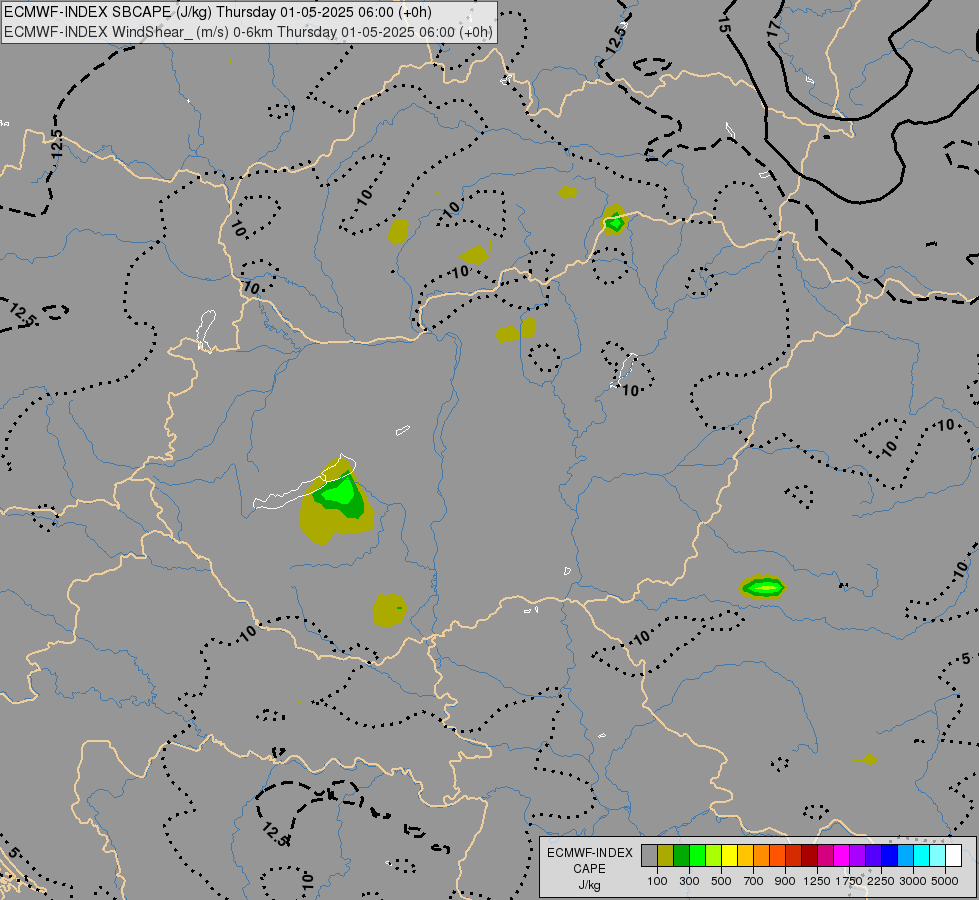Click the 15 wind shear contour label

click(x=724, y=25)
